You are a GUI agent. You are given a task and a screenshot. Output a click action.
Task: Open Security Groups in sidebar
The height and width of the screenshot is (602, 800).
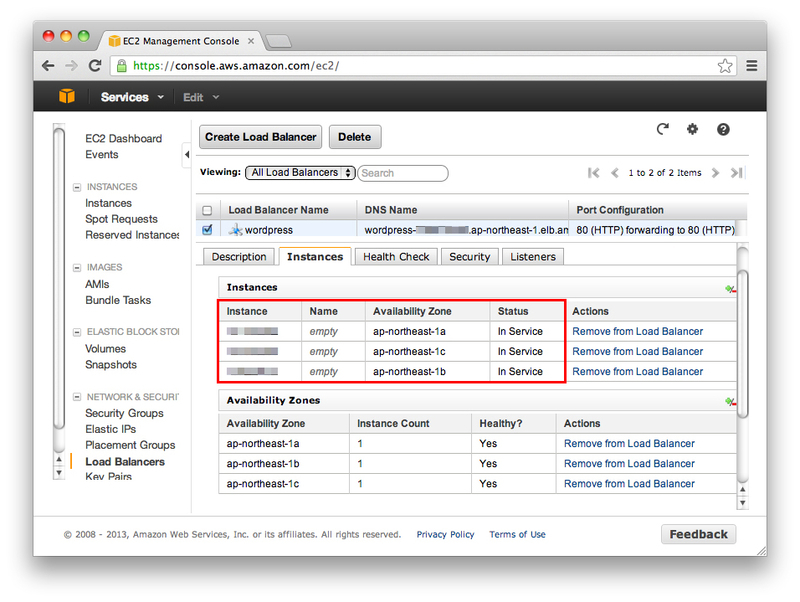tap(124, 413)
